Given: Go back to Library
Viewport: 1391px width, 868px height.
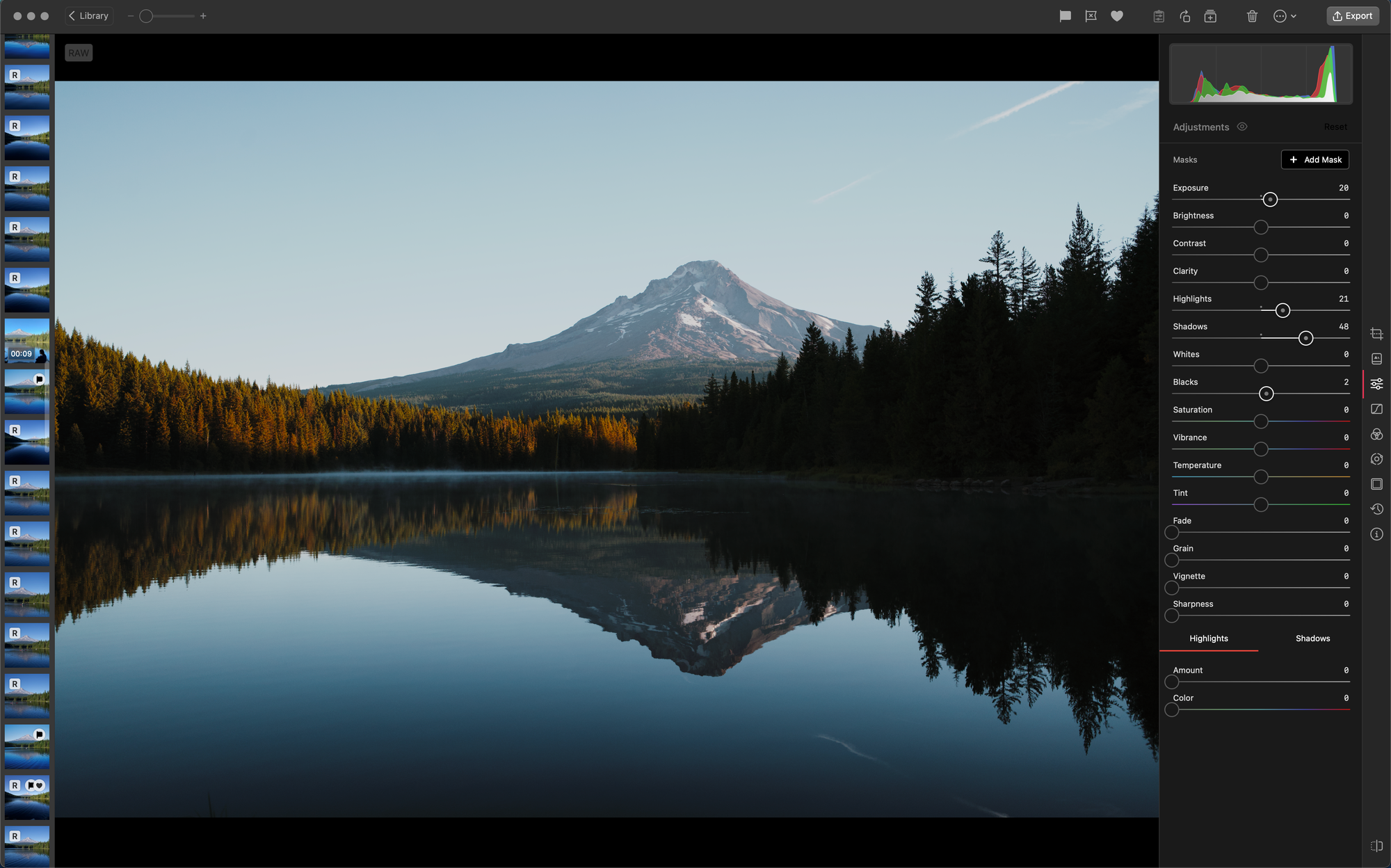Looking at the screenshot, I should tap(89, 16).
